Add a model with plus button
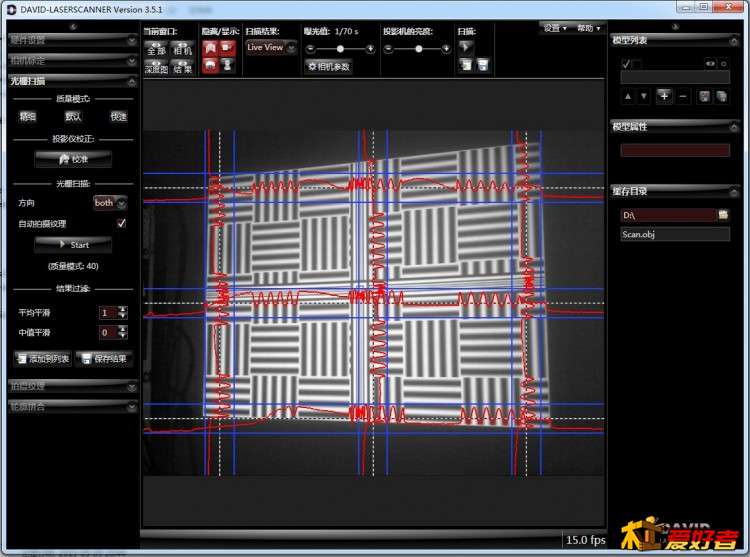This screenshot has width=750, height=557. 664,96
